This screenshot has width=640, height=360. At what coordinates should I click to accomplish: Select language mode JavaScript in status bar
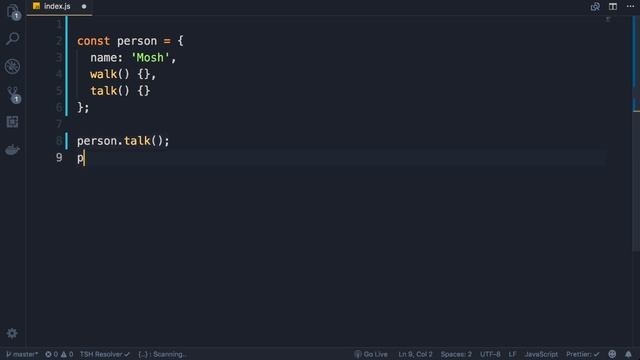click(541, 354)
